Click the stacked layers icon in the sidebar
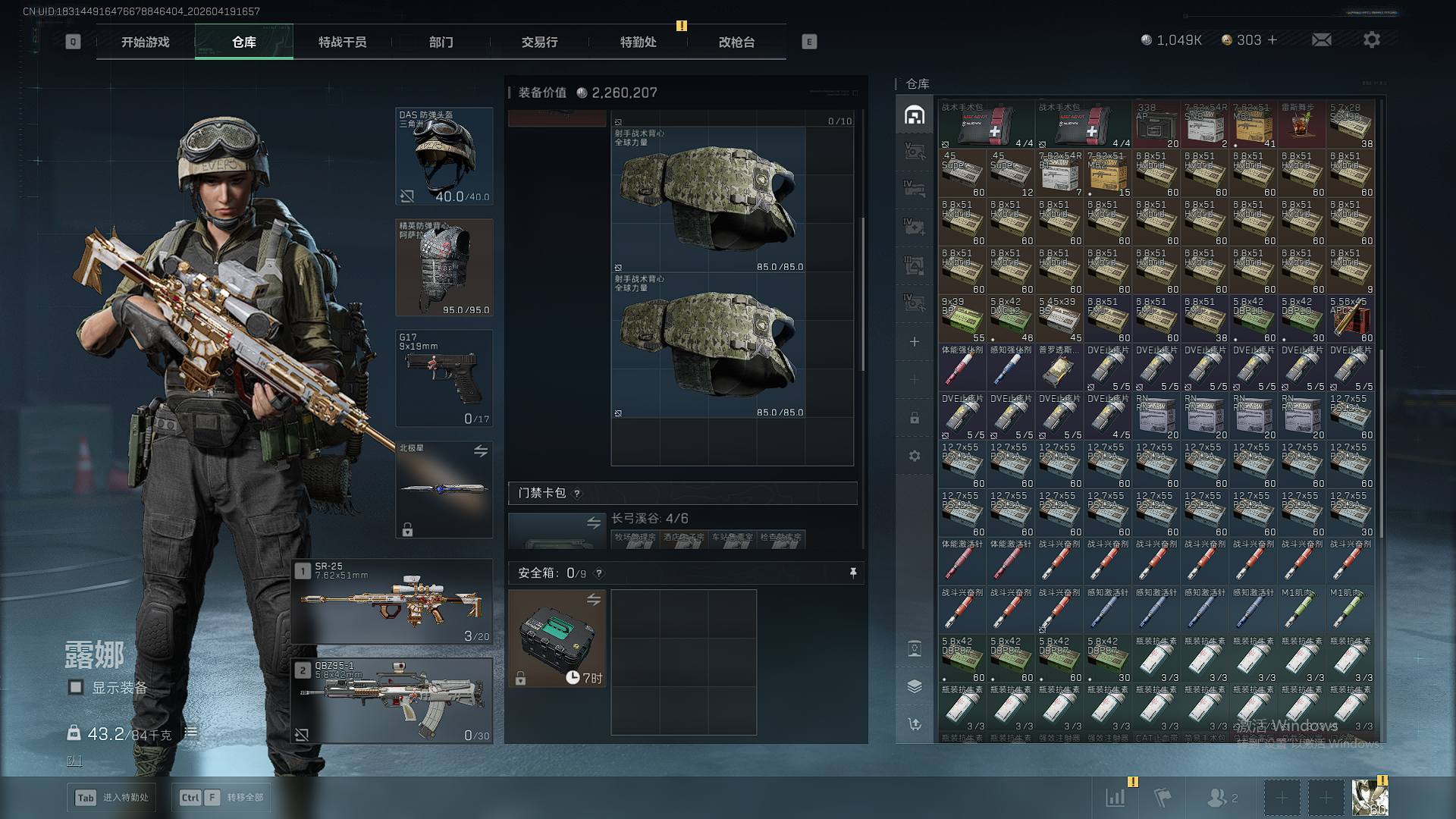1456x819 pixels. 915,686
